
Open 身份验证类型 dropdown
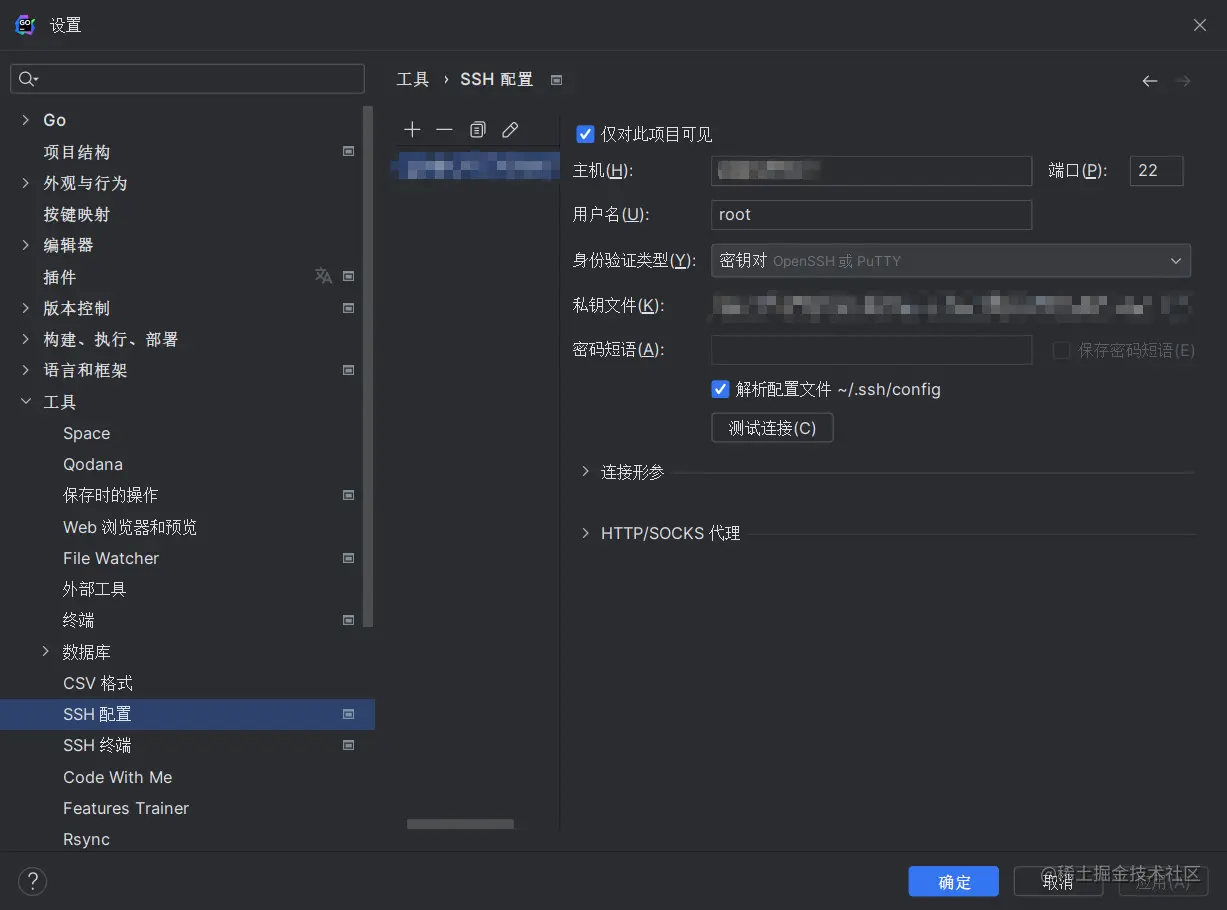tap(951, 260)
